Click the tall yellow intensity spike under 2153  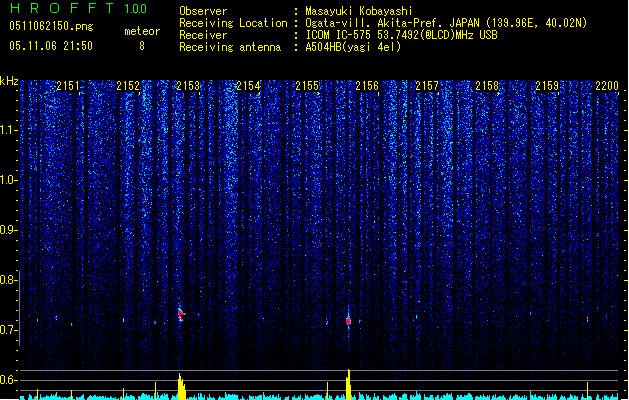tap(181, 386)
